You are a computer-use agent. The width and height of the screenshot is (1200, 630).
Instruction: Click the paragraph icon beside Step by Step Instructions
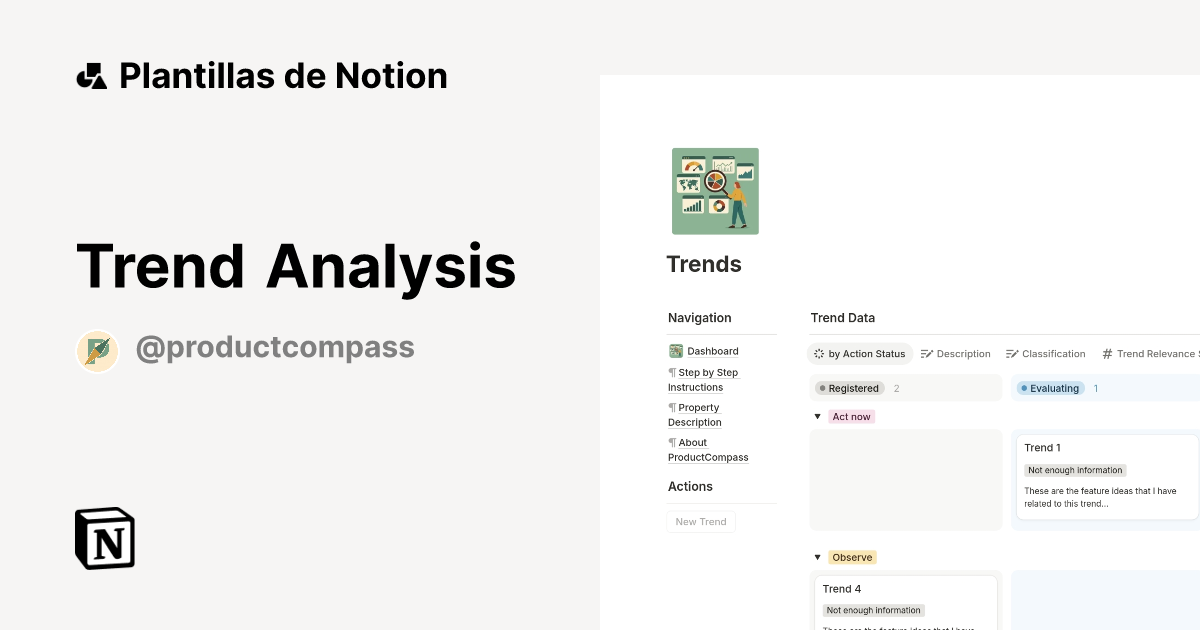click(671, 372)
